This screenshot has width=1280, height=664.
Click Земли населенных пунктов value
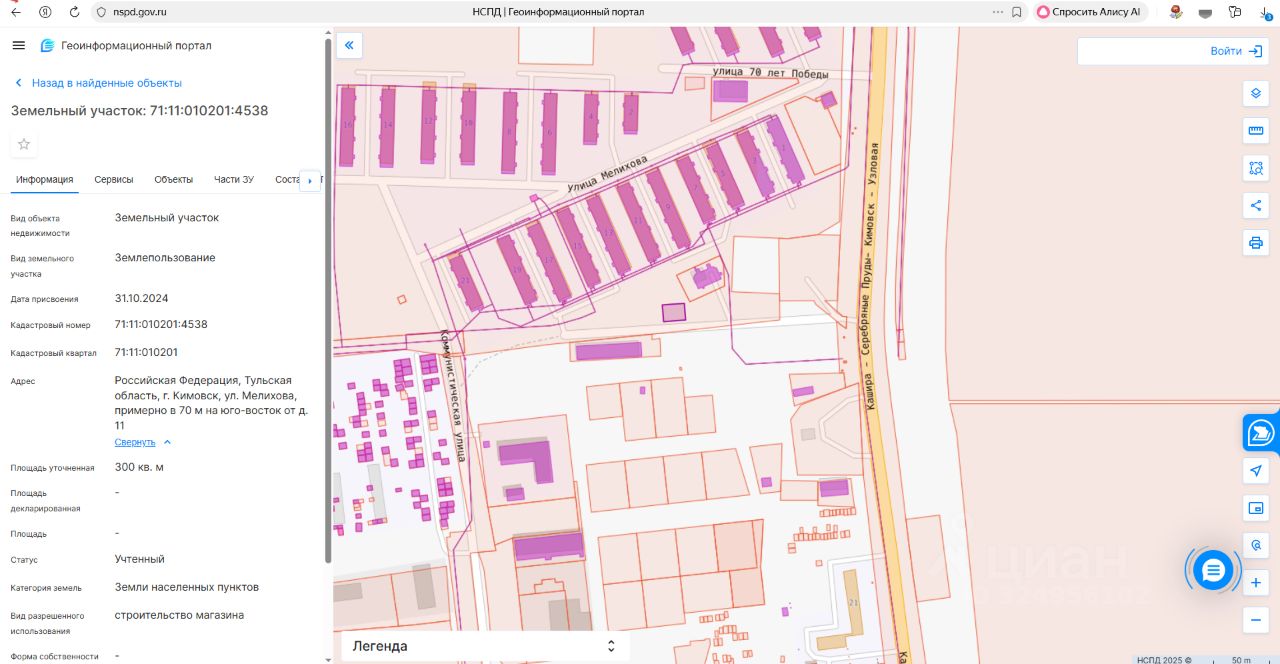tap(187, 587)
